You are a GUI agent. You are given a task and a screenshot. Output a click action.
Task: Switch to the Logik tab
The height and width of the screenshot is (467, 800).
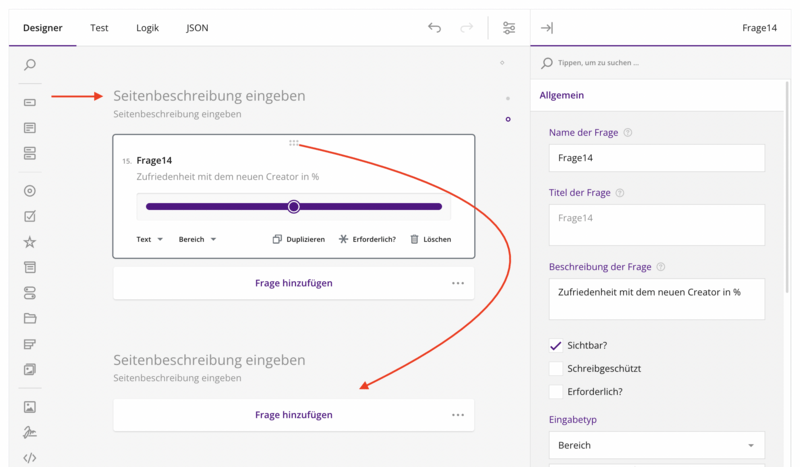pyautogui.click(x=147, y=28)
